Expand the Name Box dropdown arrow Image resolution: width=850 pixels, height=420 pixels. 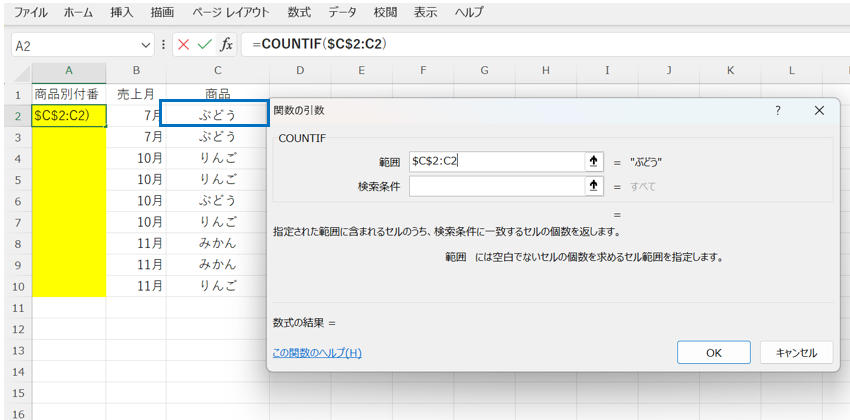pos(147,46)
